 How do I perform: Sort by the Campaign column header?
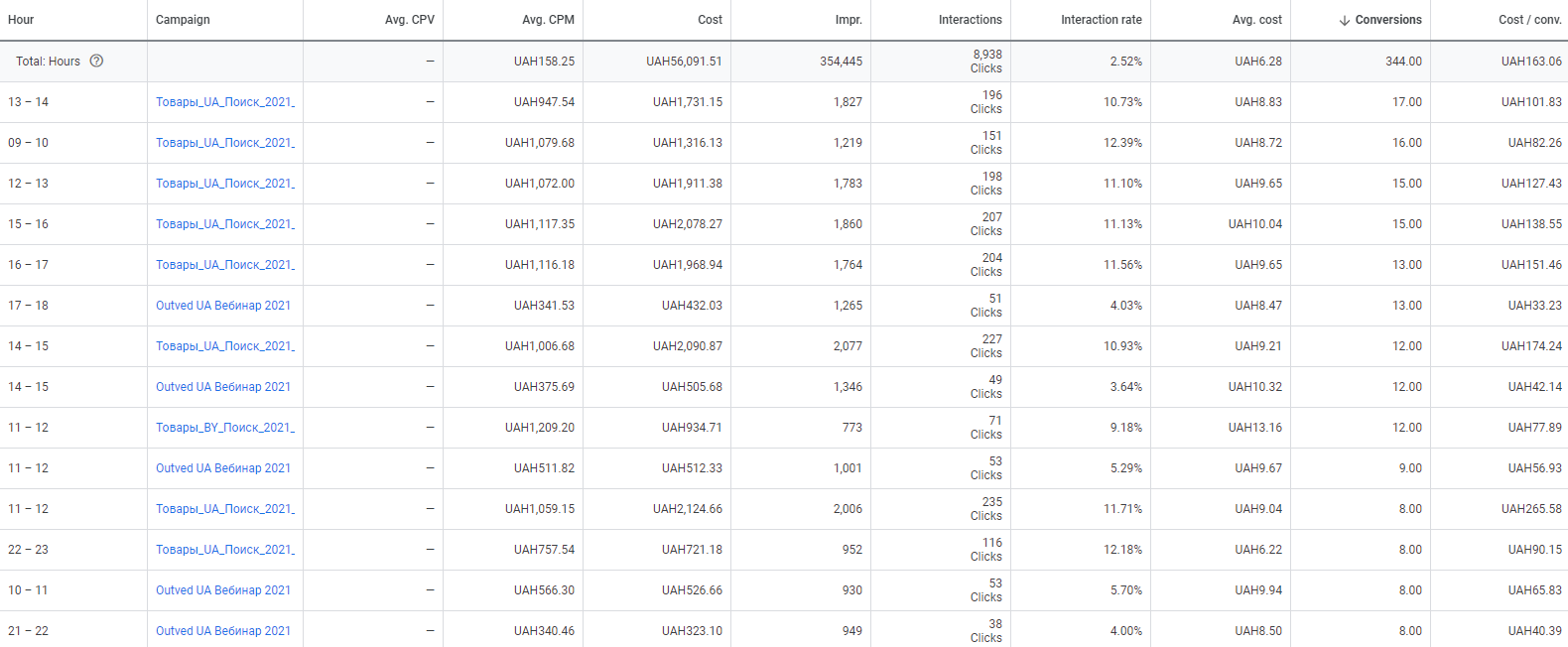pos(183,20)
